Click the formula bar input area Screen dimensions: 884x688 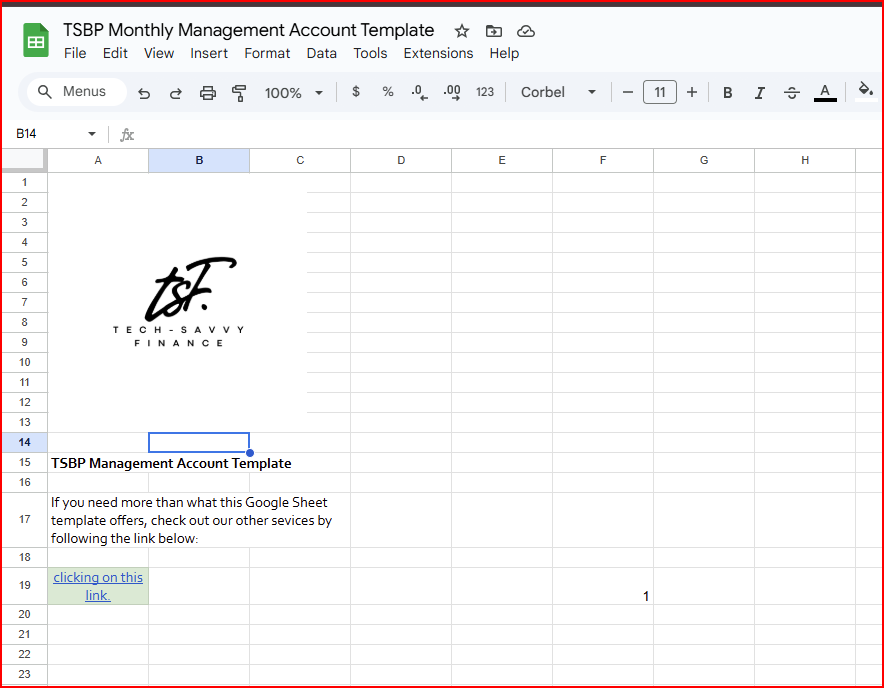click(300, 133)
